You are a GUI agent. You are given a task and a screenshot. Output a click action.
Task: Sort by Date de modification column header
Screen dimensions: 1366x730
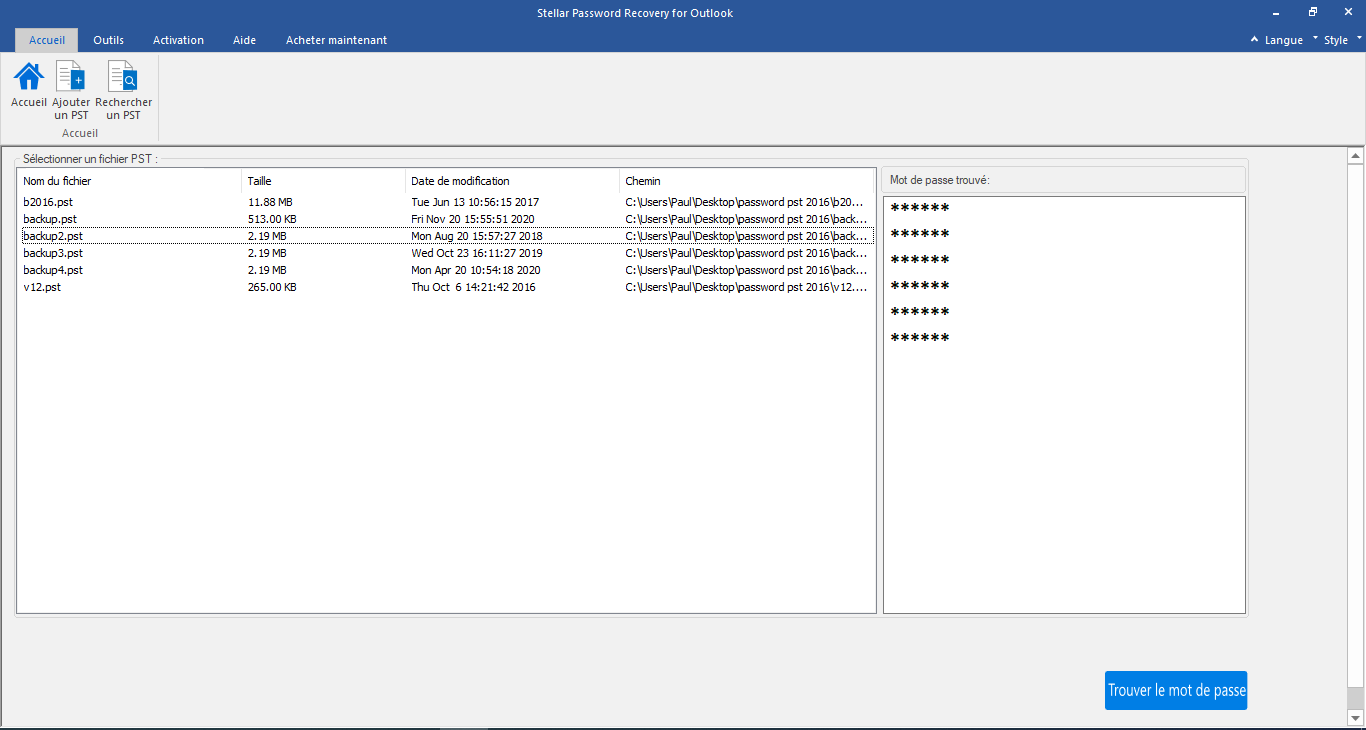click(512, 181)
